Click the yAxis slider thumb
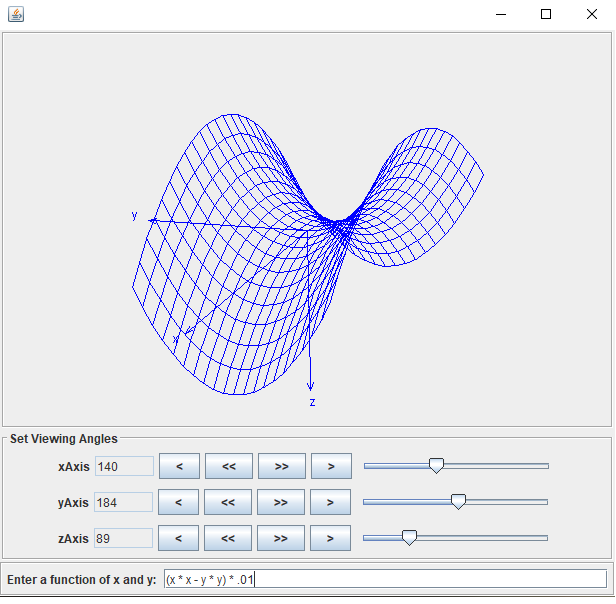 pos(458,502)
